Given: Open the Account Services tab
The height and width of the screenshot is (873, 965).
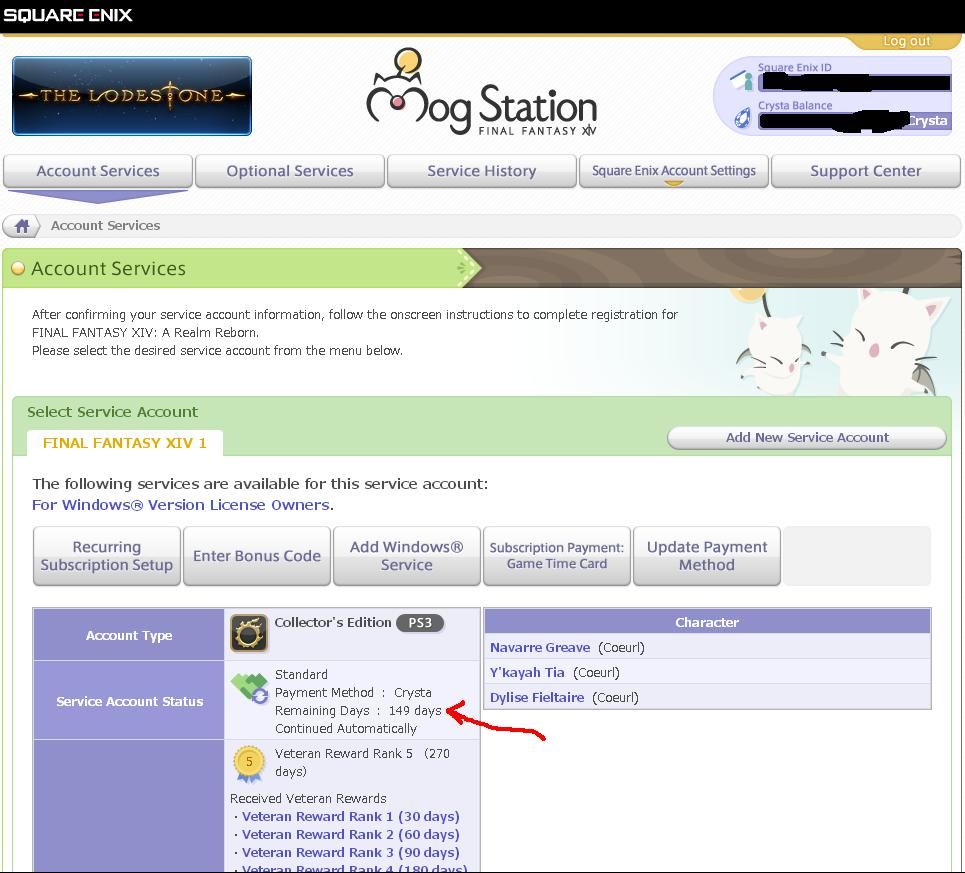Looking at the screenshot, I should (98, 171).
